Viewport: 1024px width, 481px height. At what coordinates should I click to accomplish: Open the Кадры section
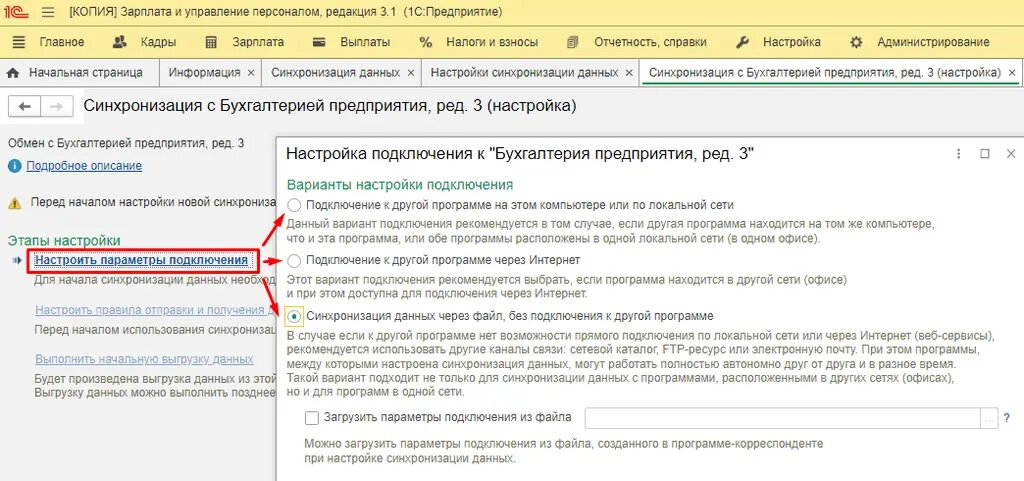tap(158, 42)
